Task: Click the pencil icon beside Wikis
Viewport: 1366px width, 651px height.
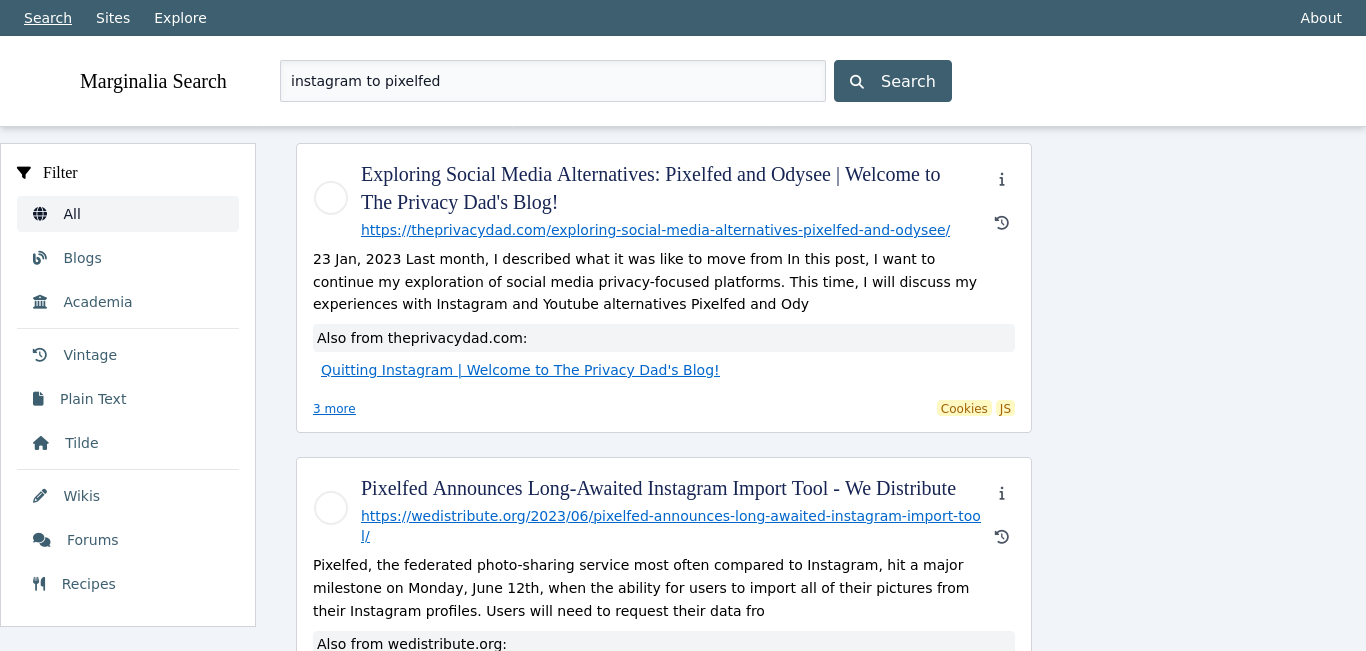Action: [40, 496]
